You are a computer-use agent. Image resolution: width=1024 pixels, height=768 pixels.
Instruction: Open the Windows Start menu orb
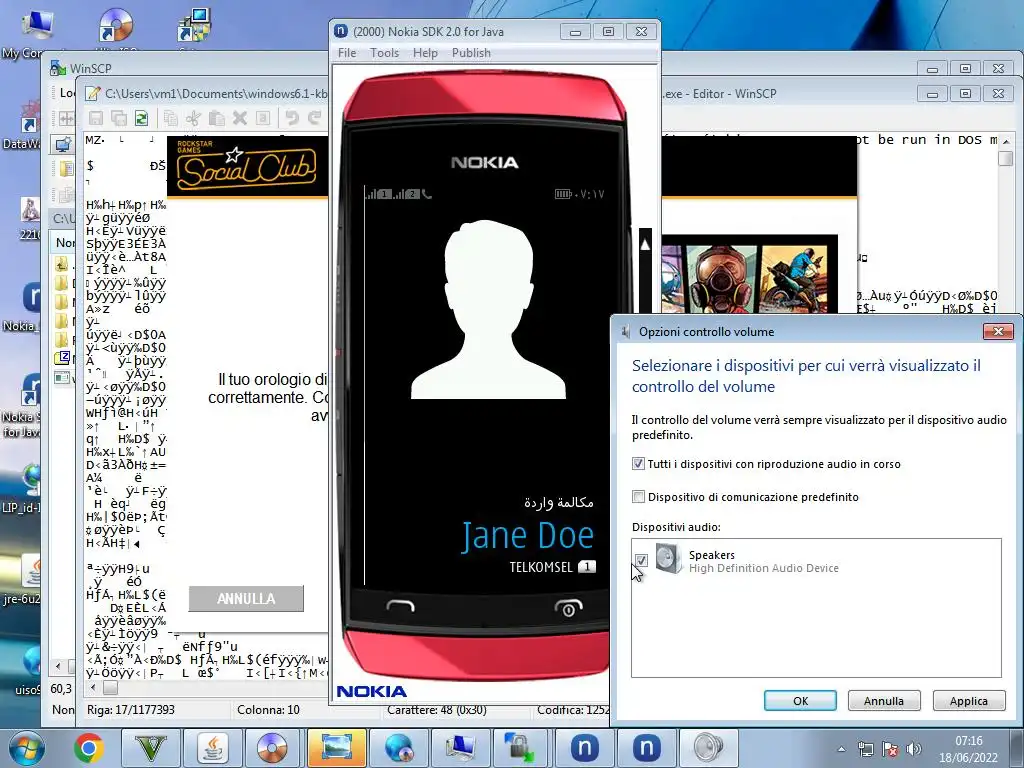coord(27,748)
